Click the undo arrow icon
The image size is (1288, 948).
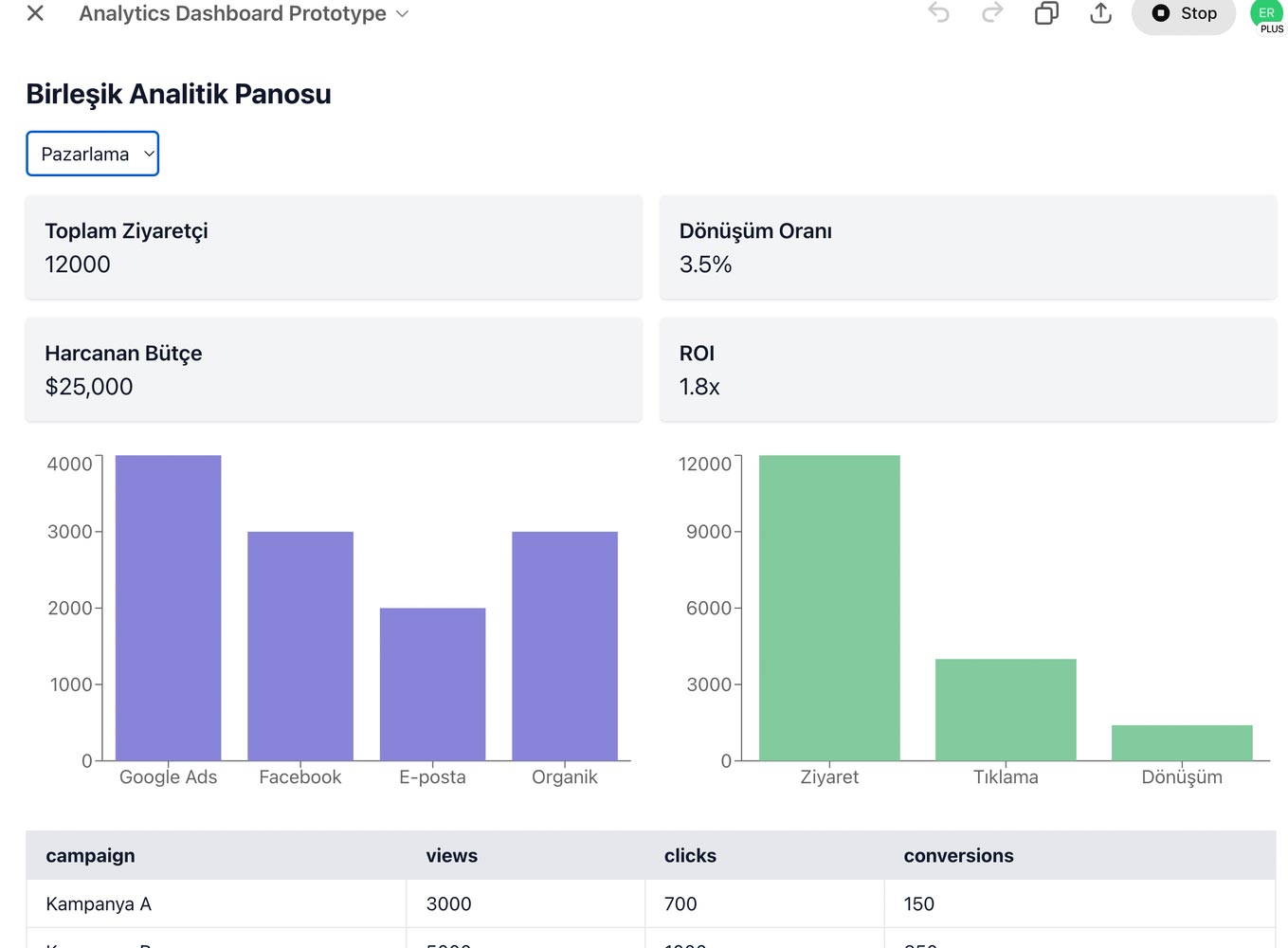938,13
